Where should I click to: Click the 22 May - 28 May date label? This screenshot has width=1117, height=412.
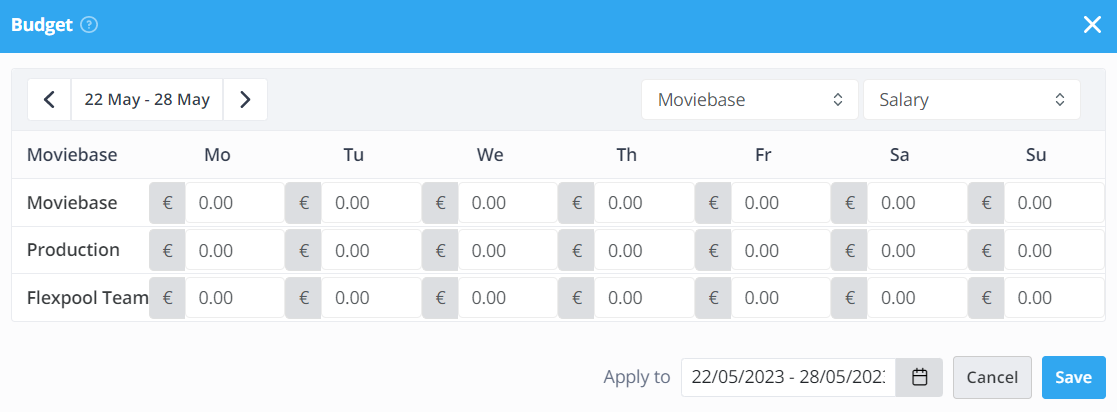pyautogui.click(x=147, y=100)
